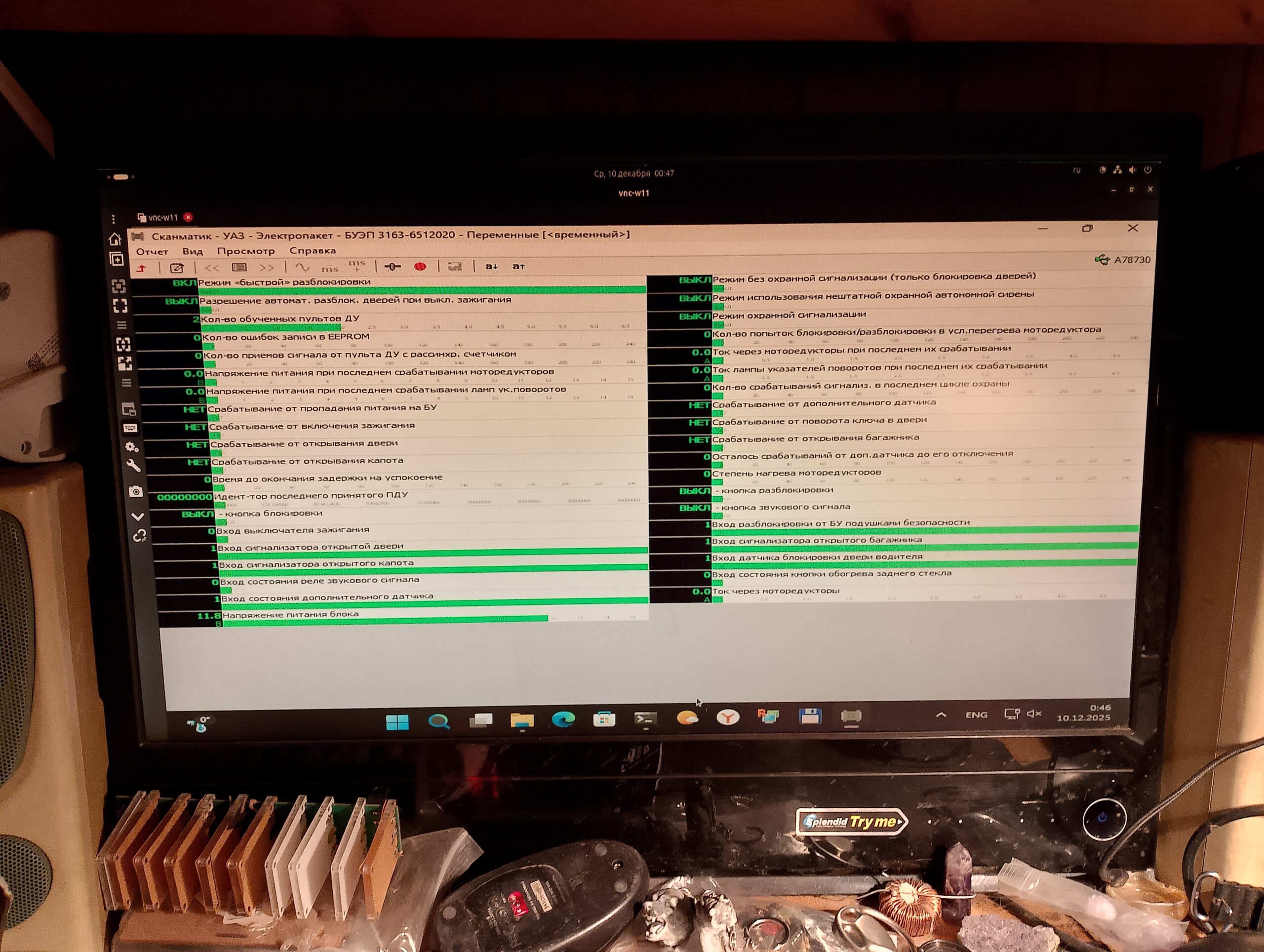Viewport: 1264px width, 952px height.
Task: Expand hidden tray icons on Windows taskbar
Action: 941,714
